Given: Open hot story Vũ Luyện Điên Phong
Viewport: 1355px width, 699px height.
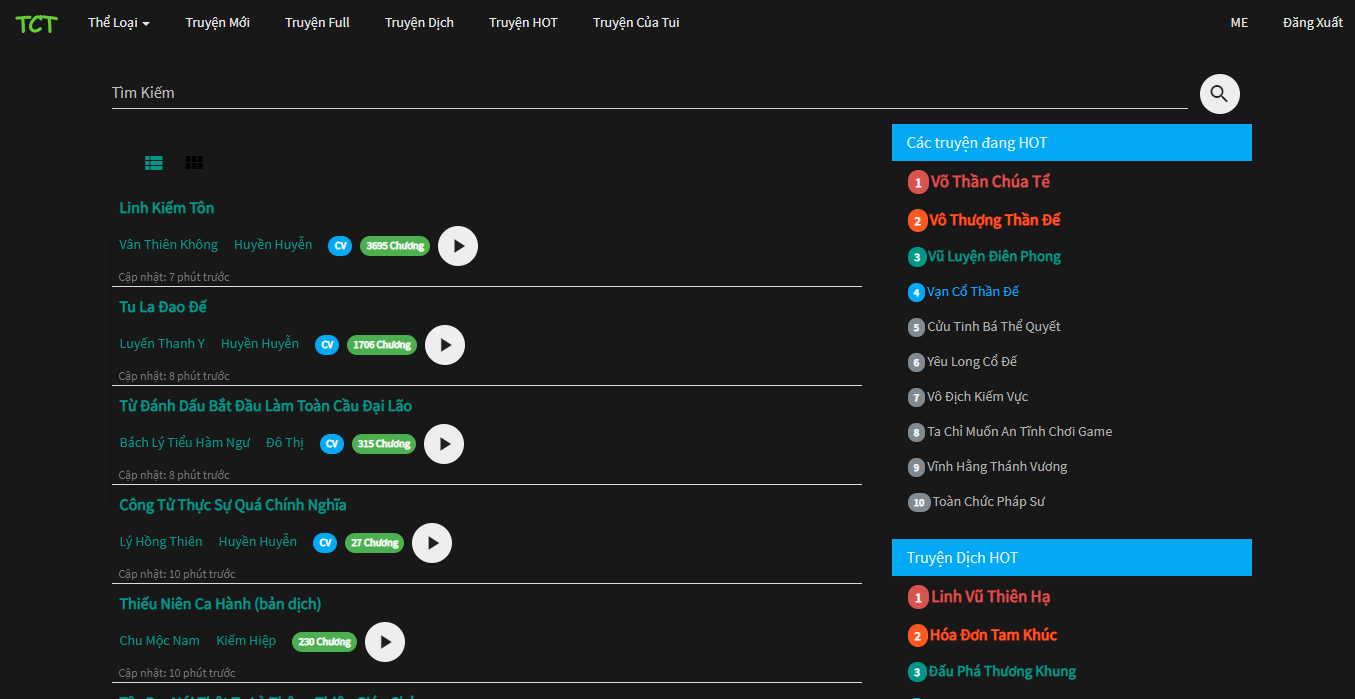Looking at the screenshot, I should pos(994,257).
